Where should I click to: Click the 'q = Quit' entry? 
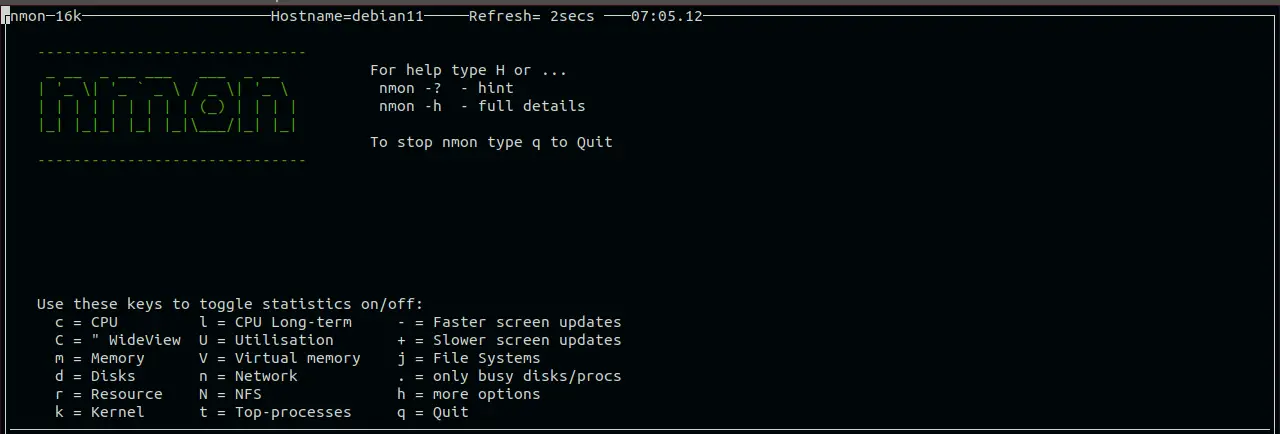(x=433, y=412)
